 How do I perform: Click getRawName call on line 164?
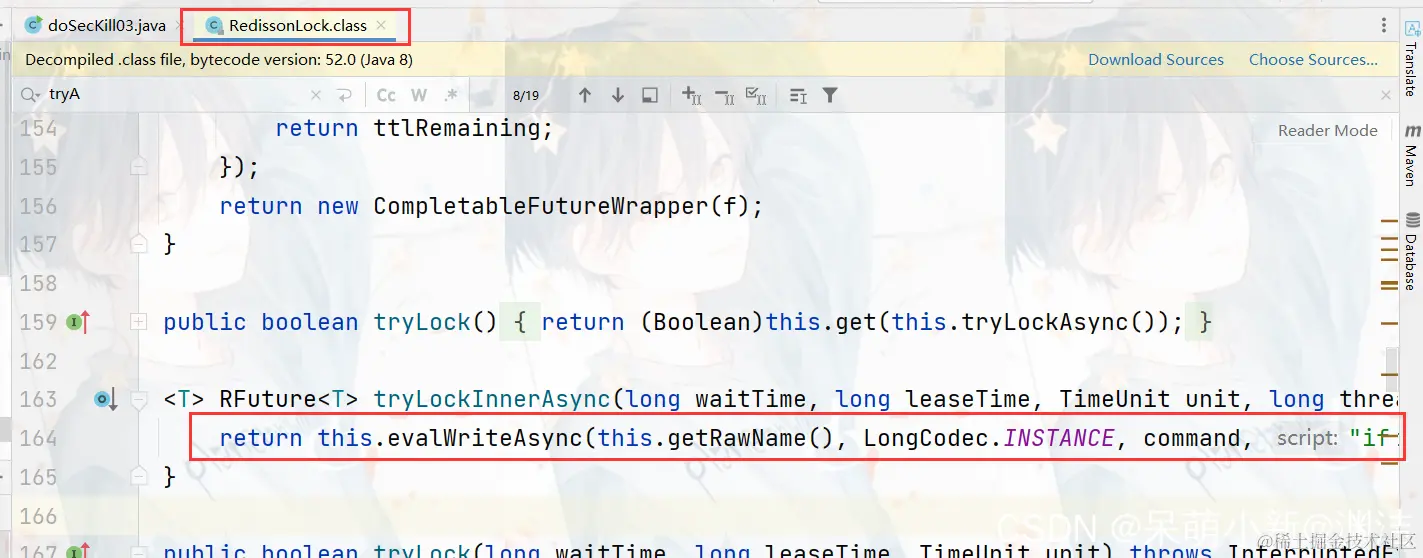click(723, 438)
